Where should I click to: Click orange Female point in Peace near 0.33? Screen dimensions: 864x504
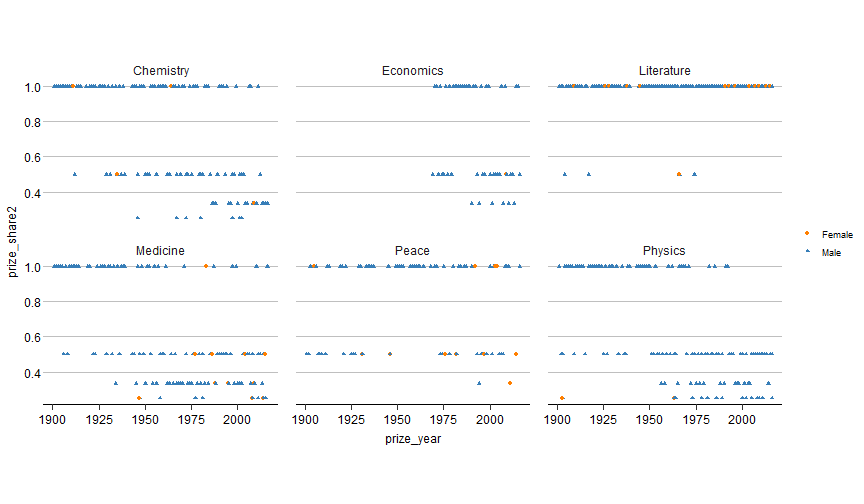click(510, 383)
